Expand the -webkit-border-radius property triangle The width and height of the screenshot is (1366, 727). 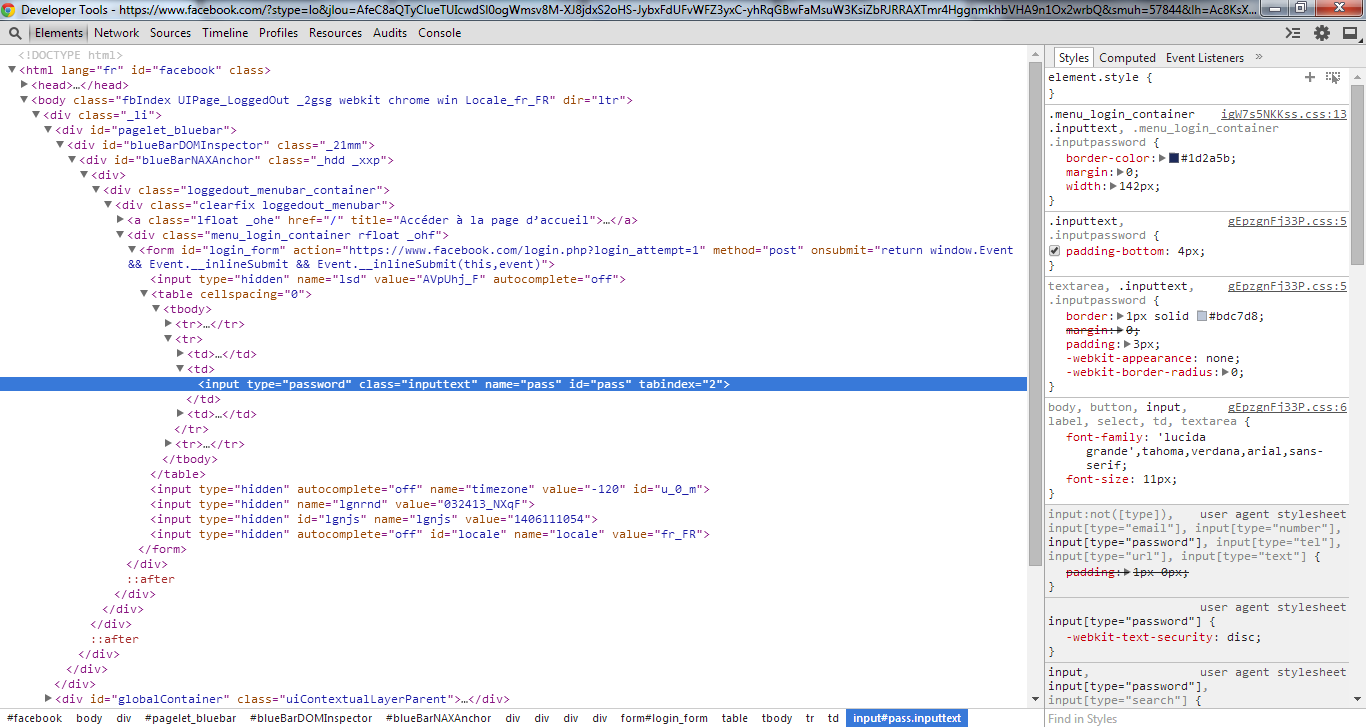coord(1224,372)
